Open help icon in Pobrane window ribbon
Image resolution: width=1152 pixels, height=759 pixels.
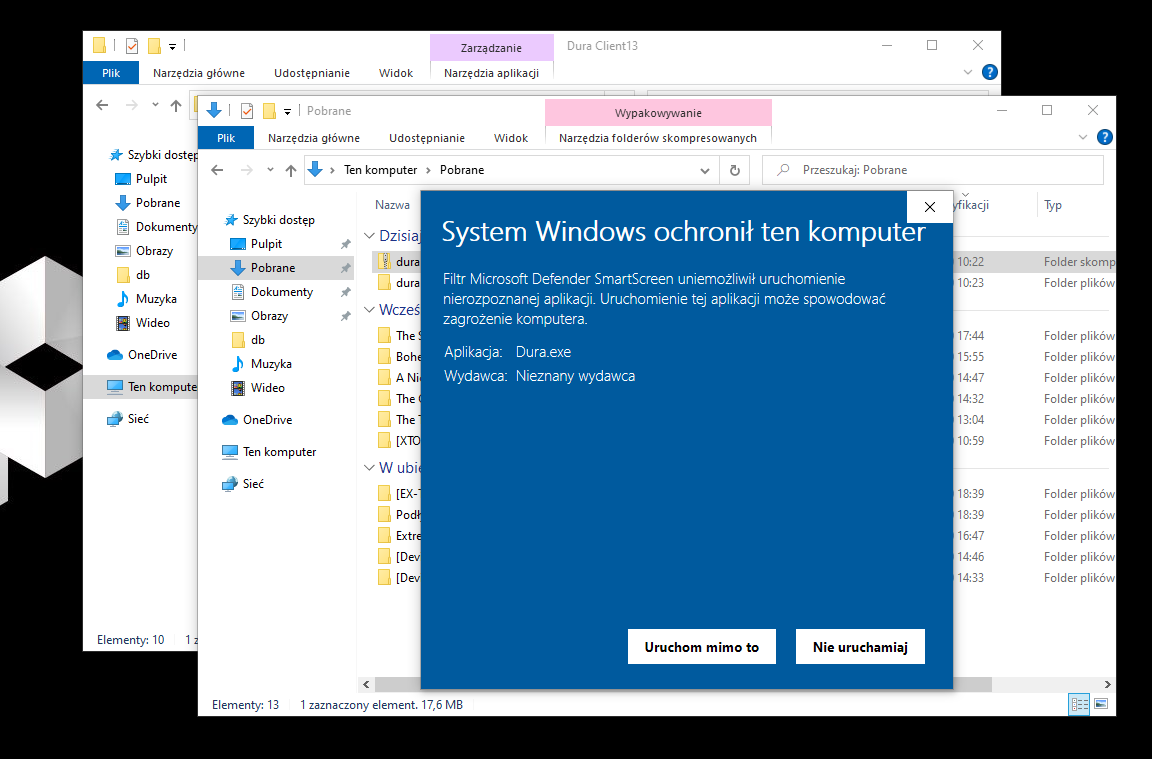[1105, 138]
